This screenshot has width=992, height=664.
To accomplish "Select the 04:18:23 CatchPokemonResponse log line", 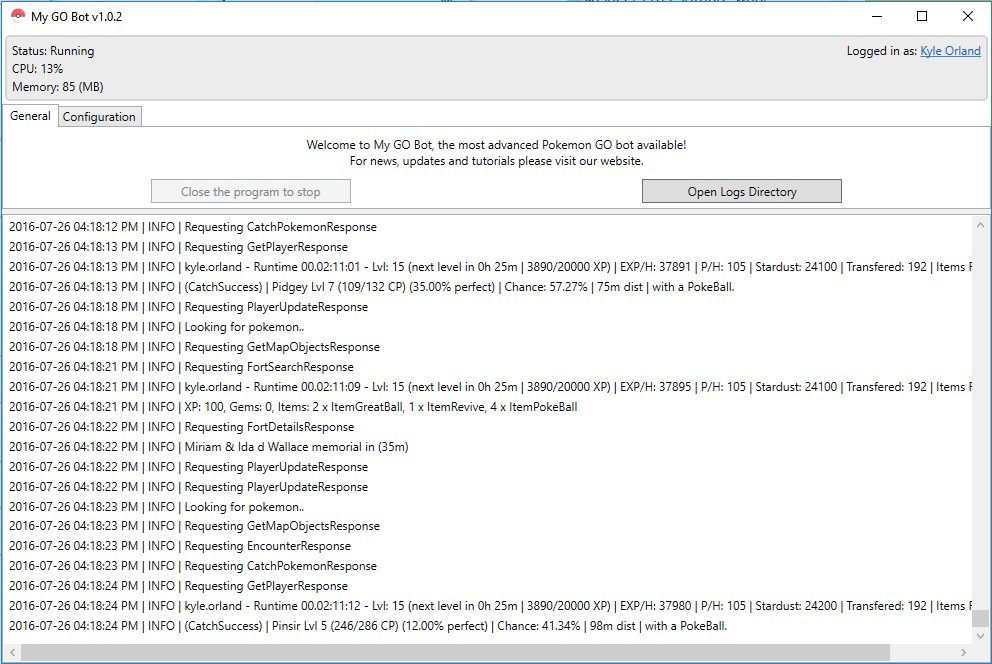I will 193,565.
